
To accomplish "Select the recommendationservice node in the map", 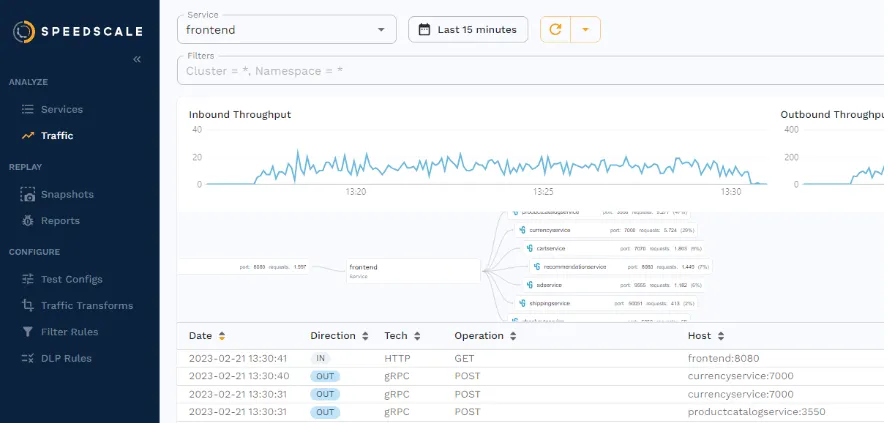I will [x=621, y=266].
